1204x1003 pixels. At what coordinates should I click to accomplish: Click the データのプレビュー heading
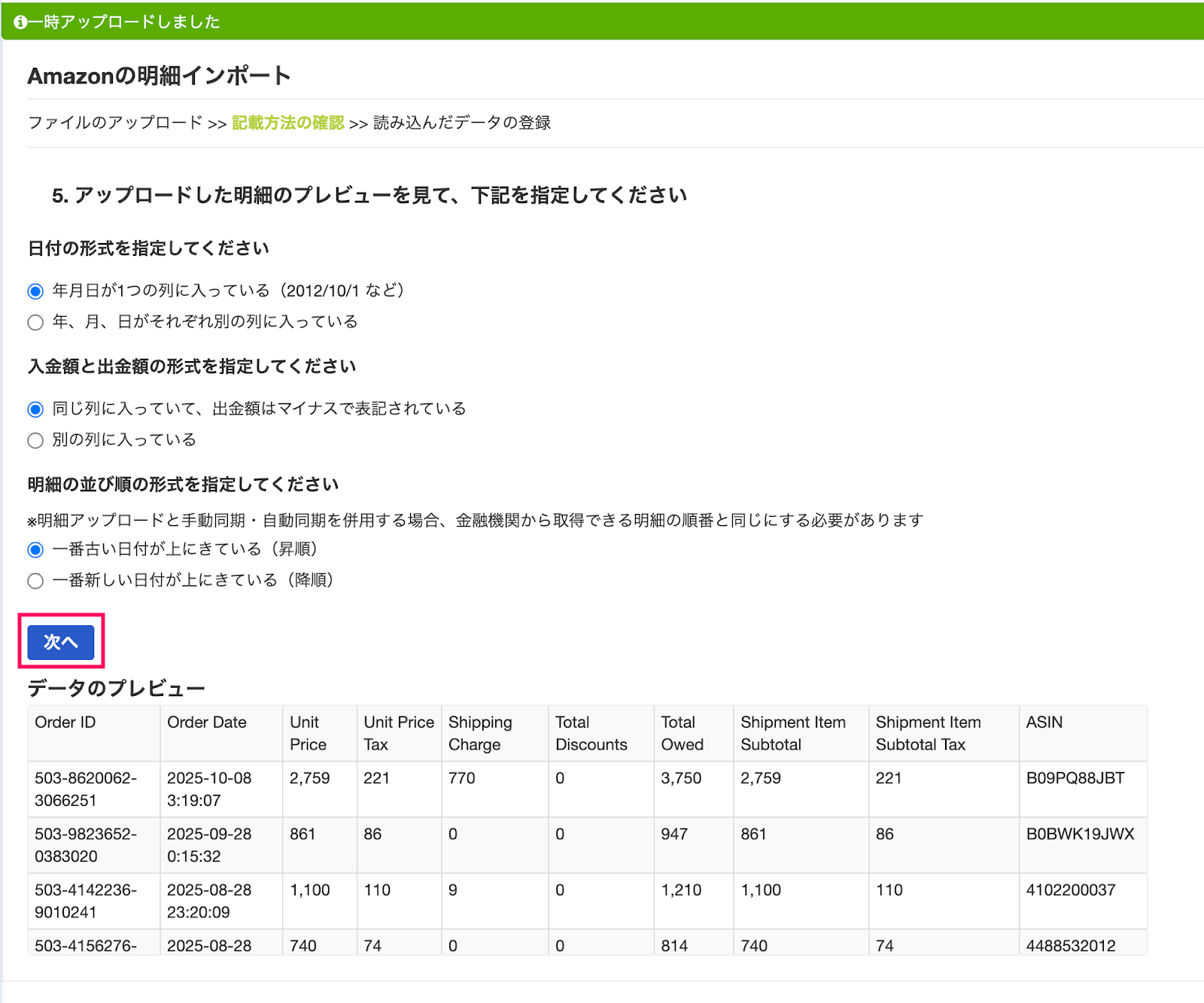117,687
